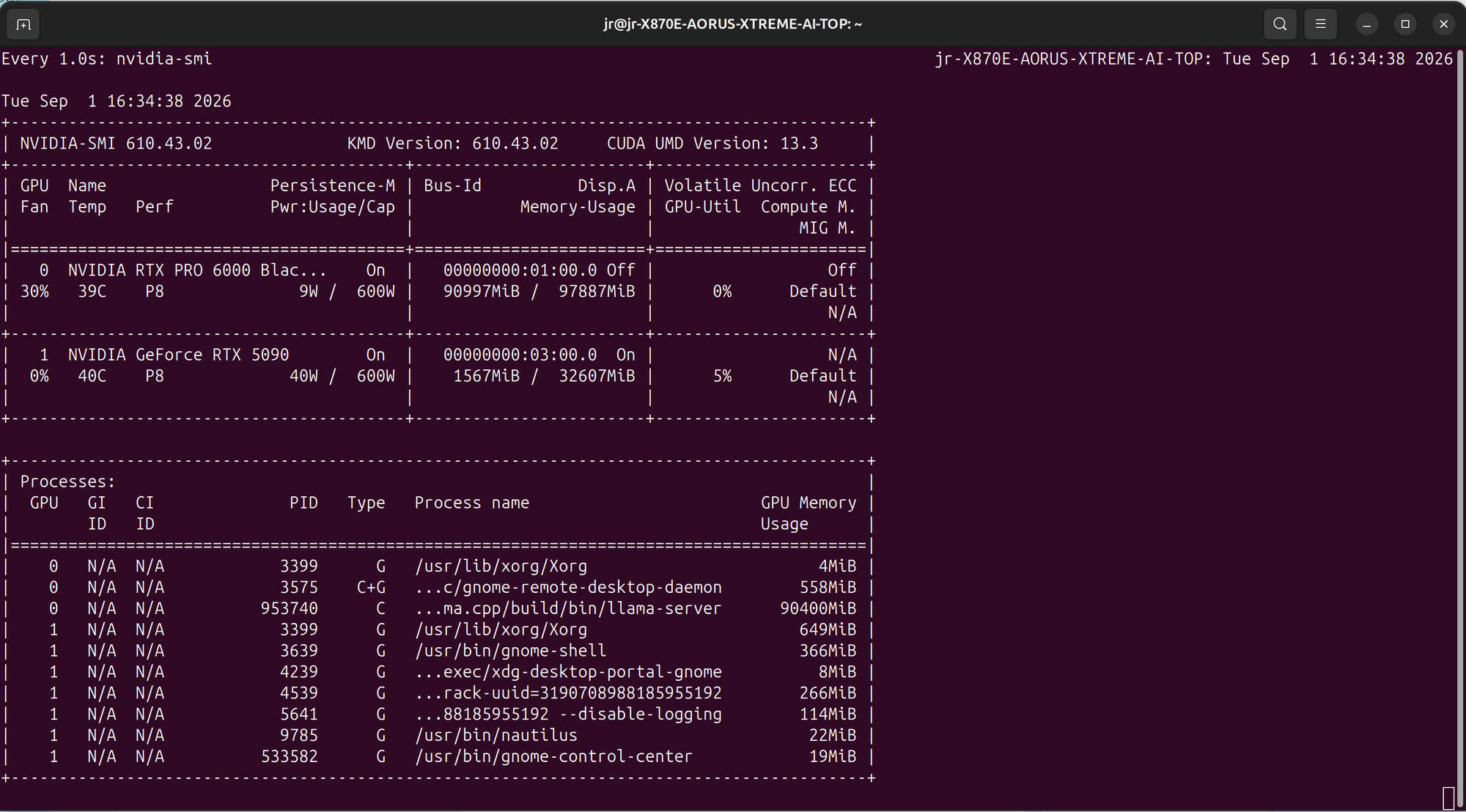Click the 'GPU-Util' column header
This screenshot has width=1466, height=812.
coord(702,207)
